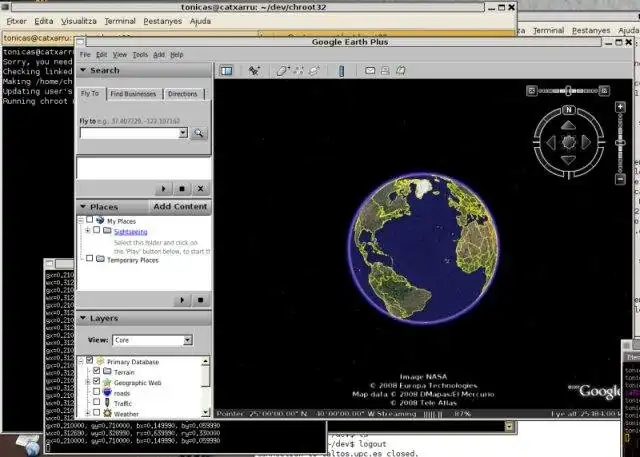This screenshot has height=457, width=640.
Task: Expand the Sightseeing folder tree node
Action: tap(87, 231)
